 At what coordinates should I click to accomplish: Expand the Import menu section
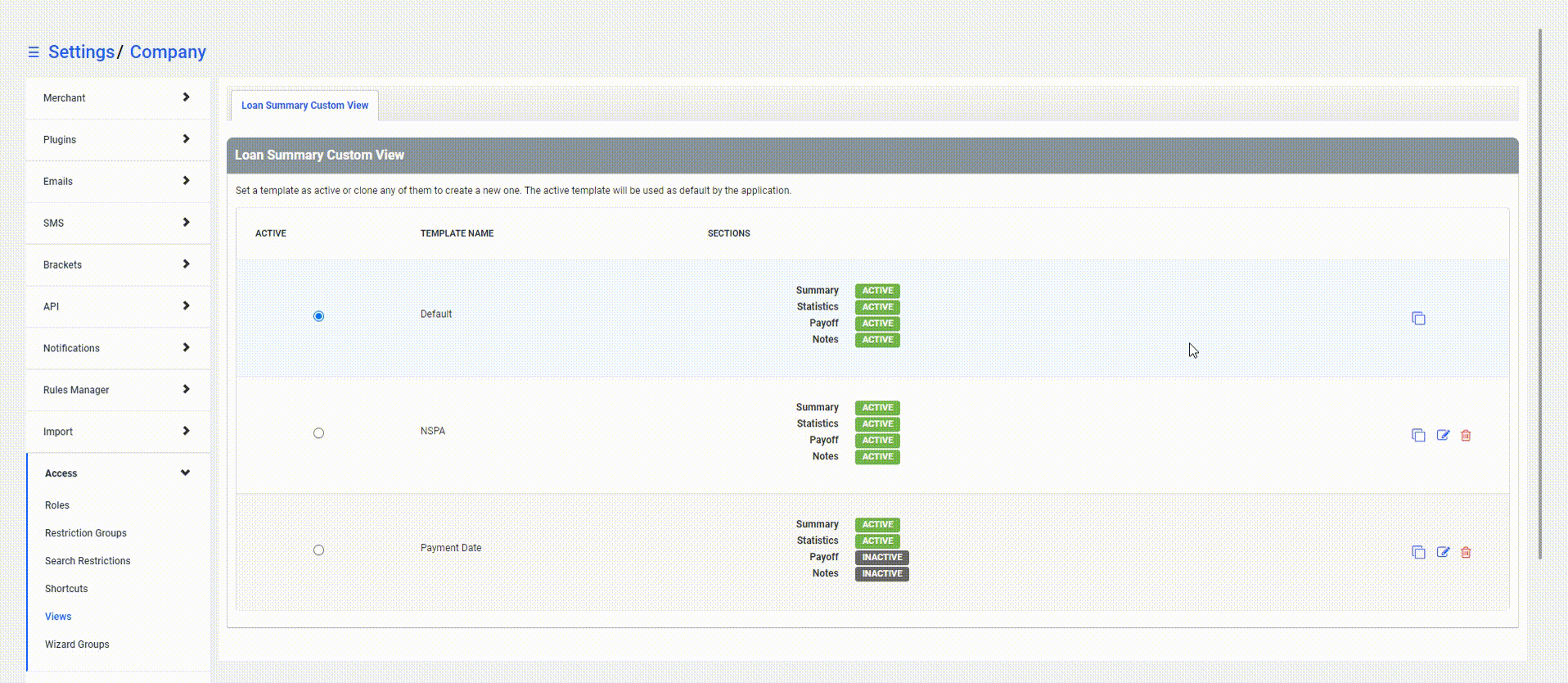(x=118, y=432)
